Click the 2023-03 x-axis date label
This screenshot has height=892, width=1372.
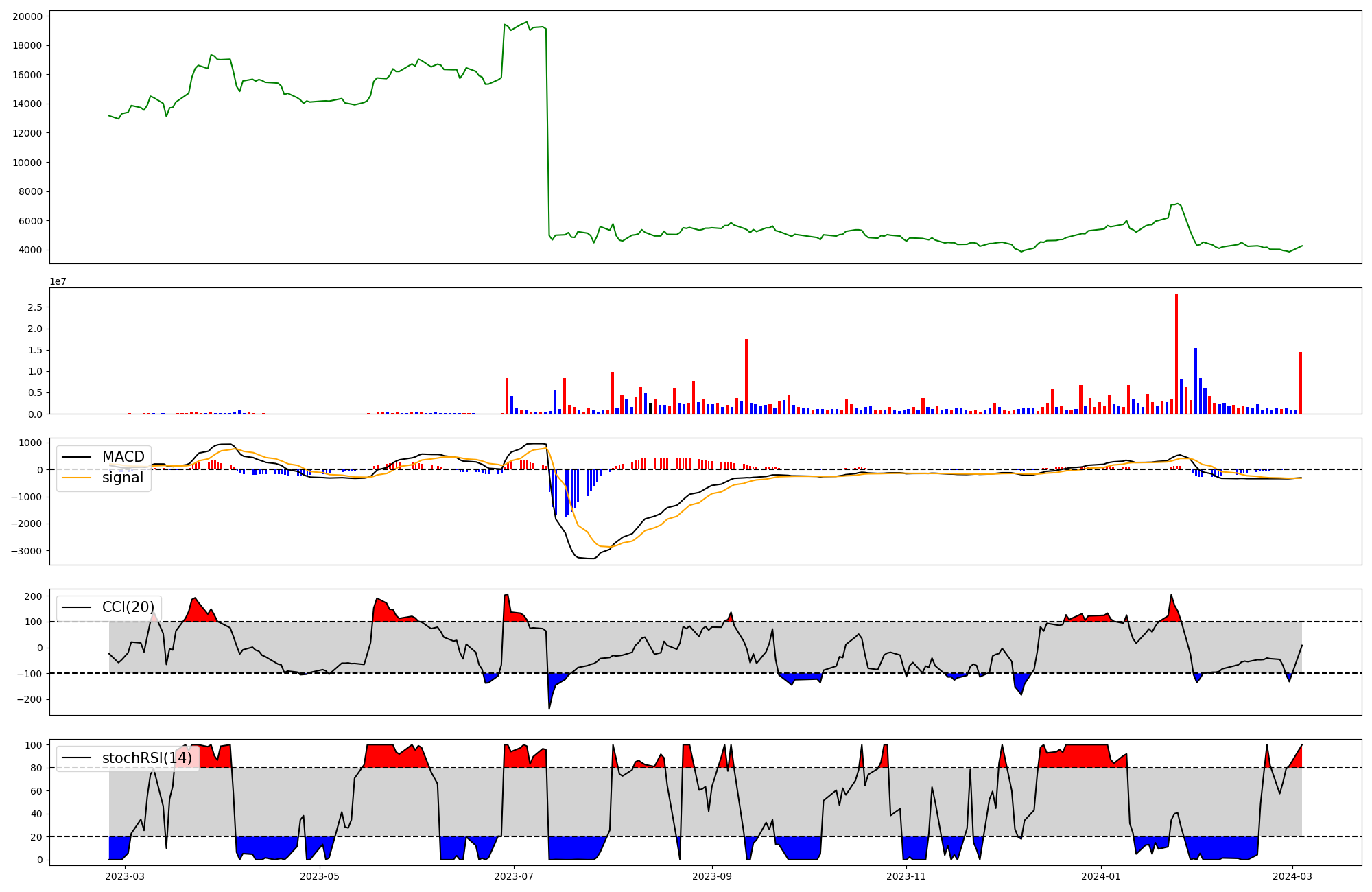click(125, 876)
